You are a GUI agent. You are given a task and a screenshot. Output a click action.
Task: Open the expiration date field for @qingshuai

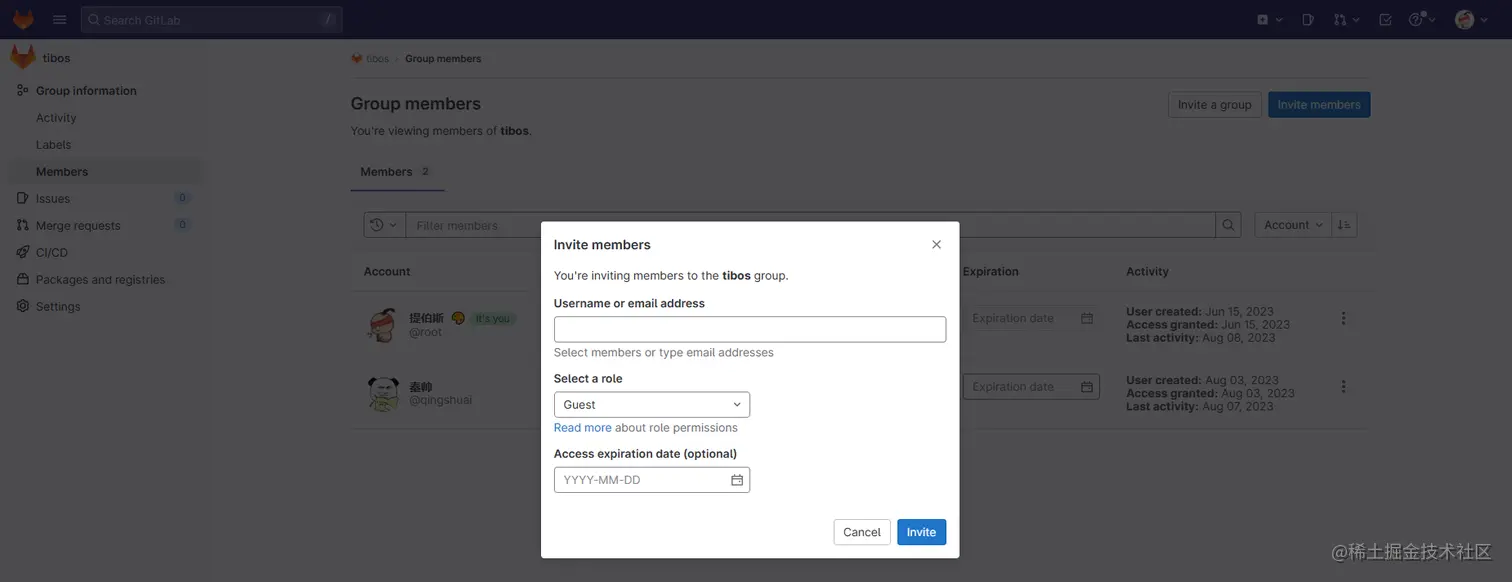tap(1031, 387)
